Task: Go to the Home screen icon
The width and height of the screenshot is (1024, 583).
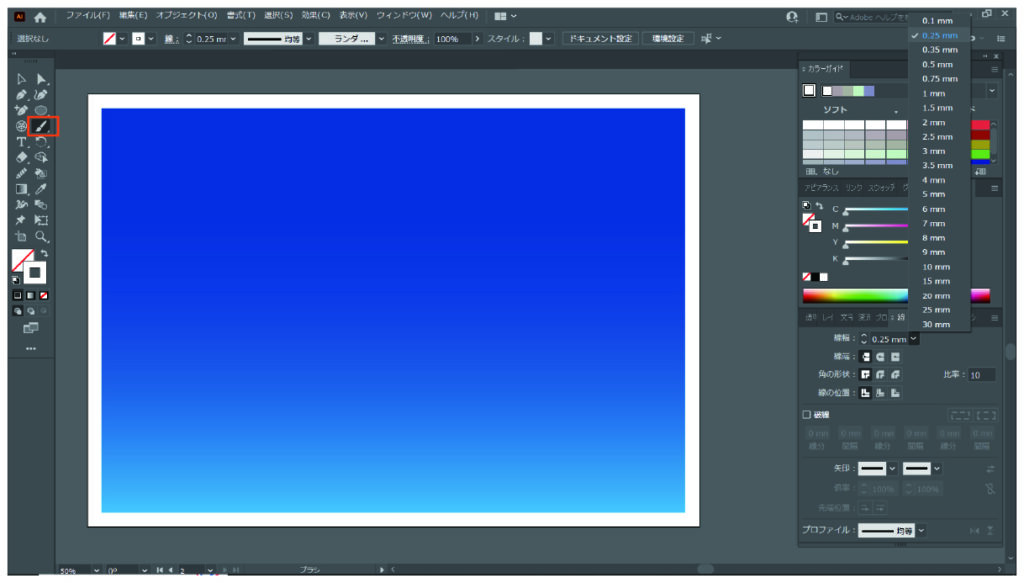Action: (40, 17)
